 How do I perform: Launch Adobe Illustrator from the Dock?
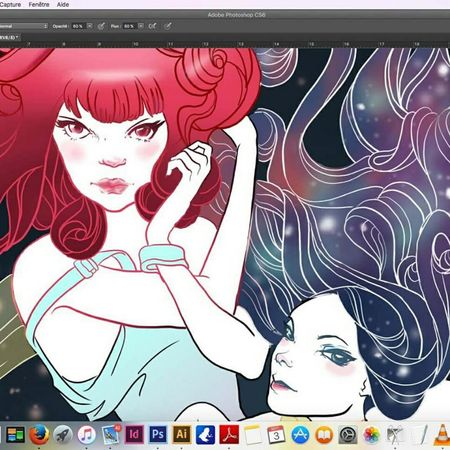182,435
